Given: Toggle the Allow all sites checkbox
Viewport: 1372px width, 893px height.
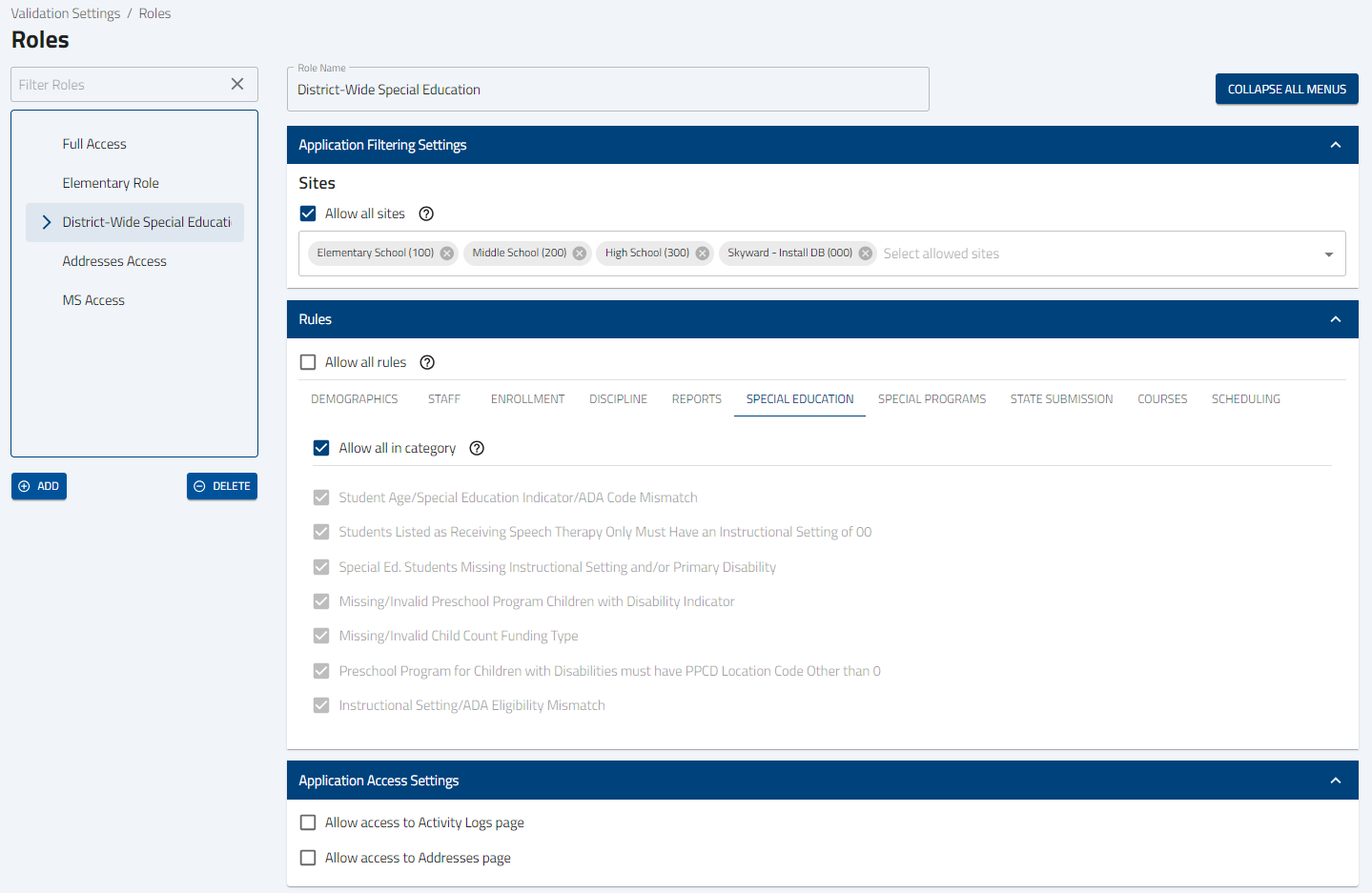Looking at the screenshot, I should pyautogui.click(x=308, y=213).
